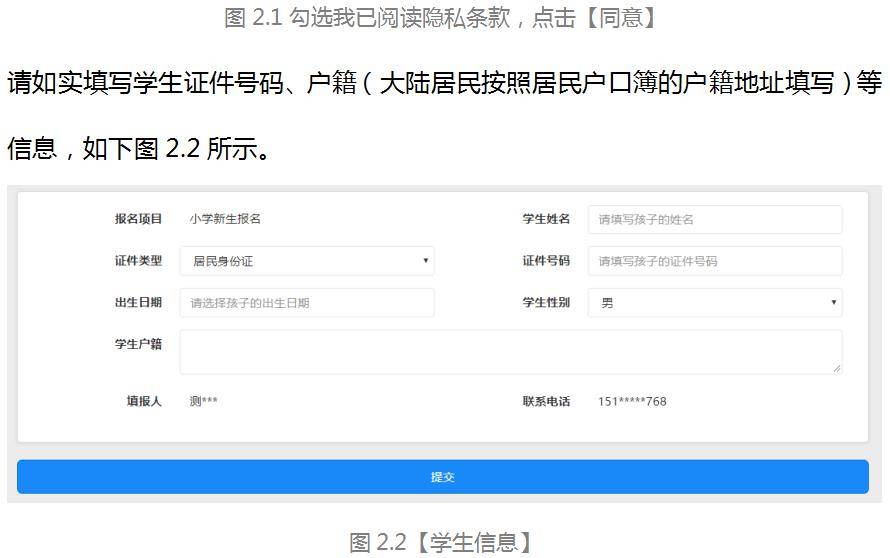Click the 证件类型 dropdown arrow
890x558 pixels.
[x=425, y=261]
